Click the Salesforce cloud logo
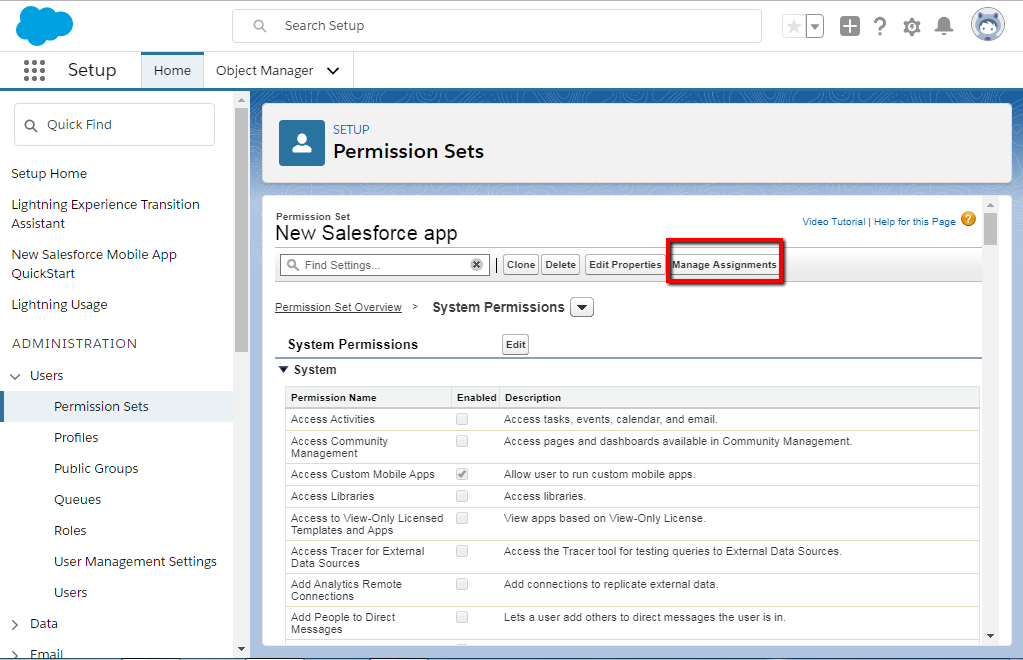Screen dimensions: 1023x660 [x=45, y=26]
